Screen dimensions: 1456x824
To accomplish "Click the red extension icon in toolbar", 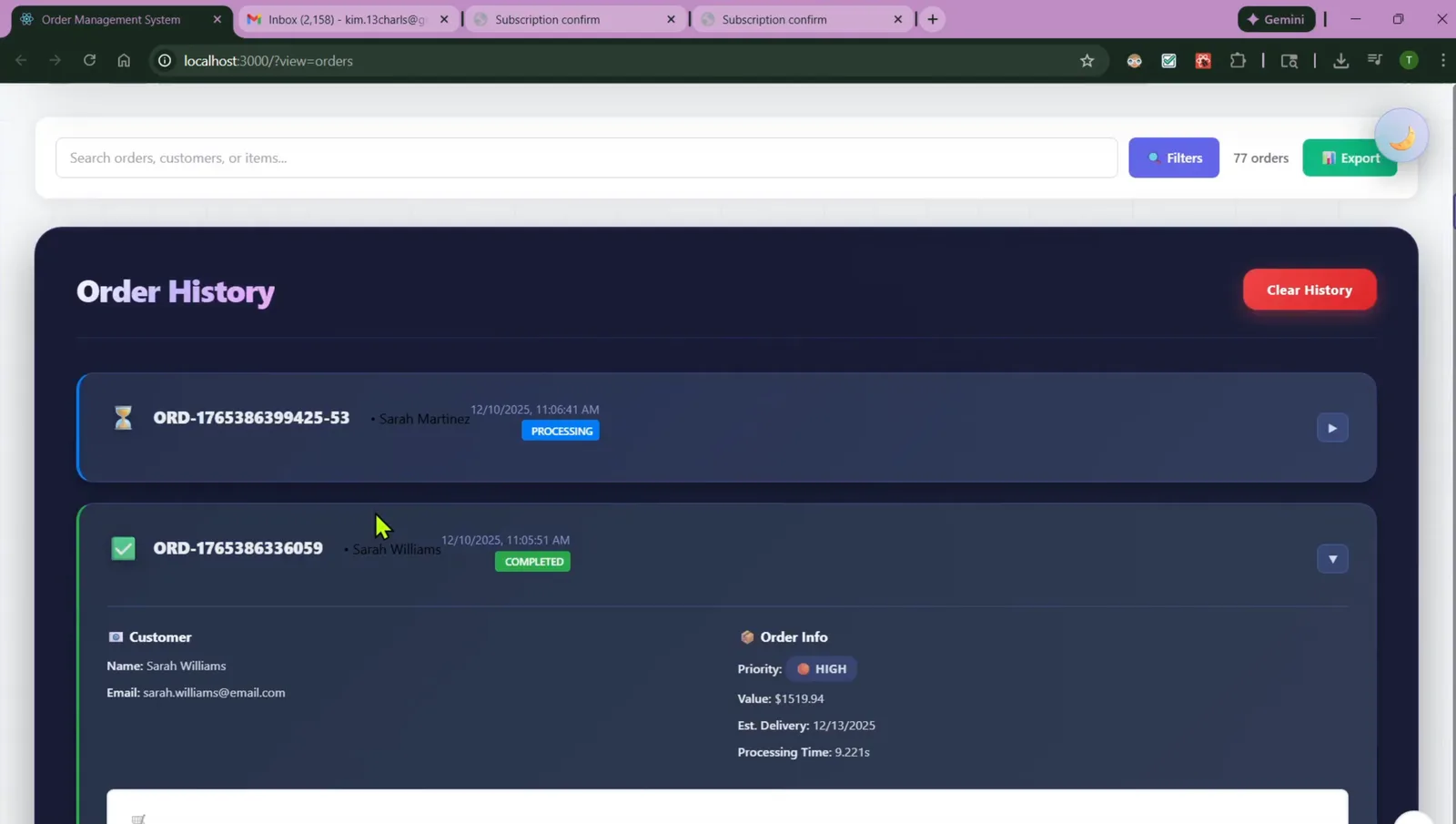I will (1203, 60).
